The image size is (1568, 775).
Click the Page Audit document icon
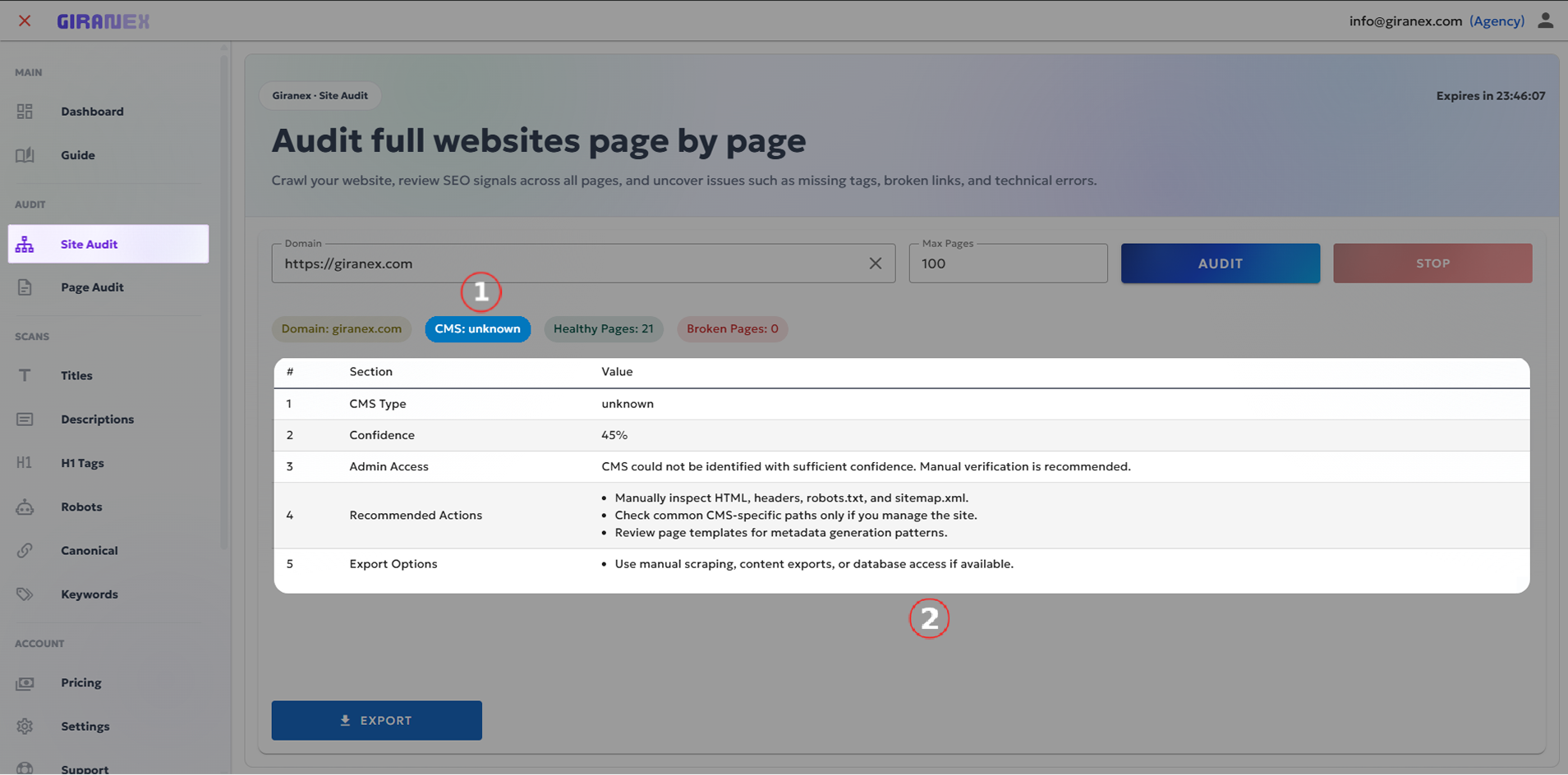pos(25,287)
